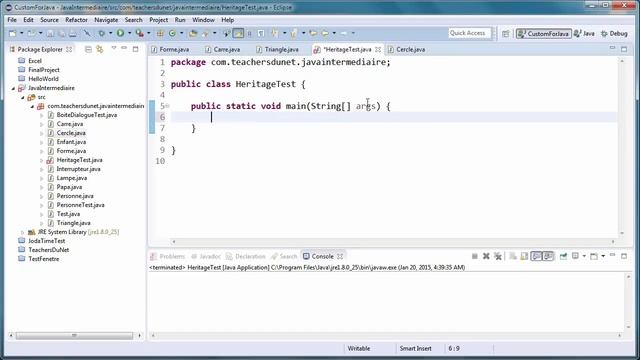Navigate Back with the left arrow icon

325,33
